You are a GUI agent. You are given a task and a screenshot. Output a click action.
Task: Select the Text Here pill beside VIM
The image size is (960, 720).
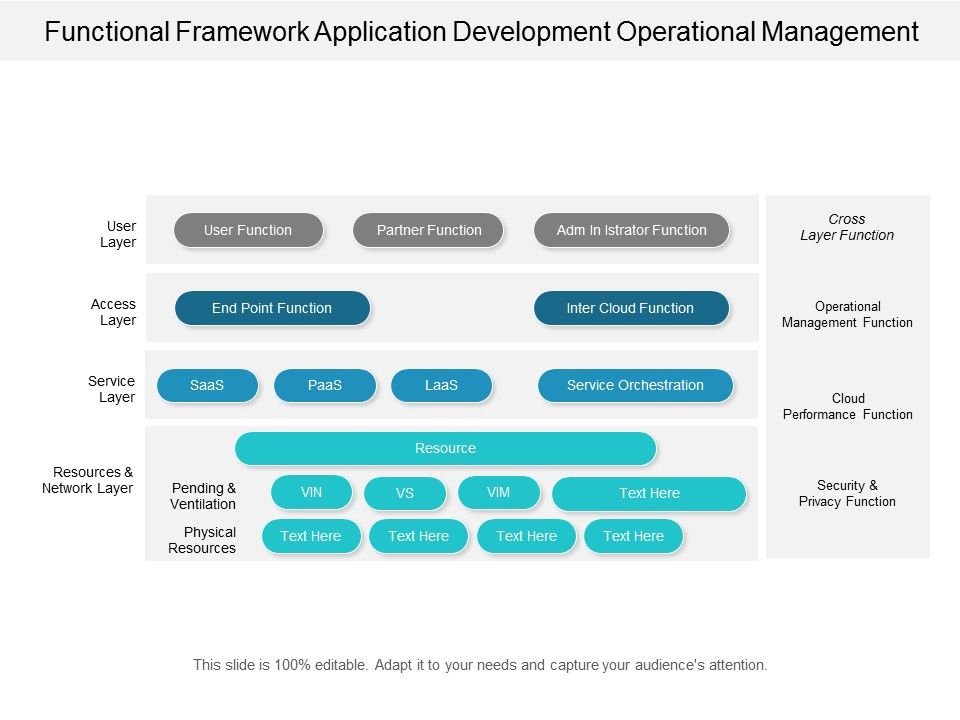(649, 493)
